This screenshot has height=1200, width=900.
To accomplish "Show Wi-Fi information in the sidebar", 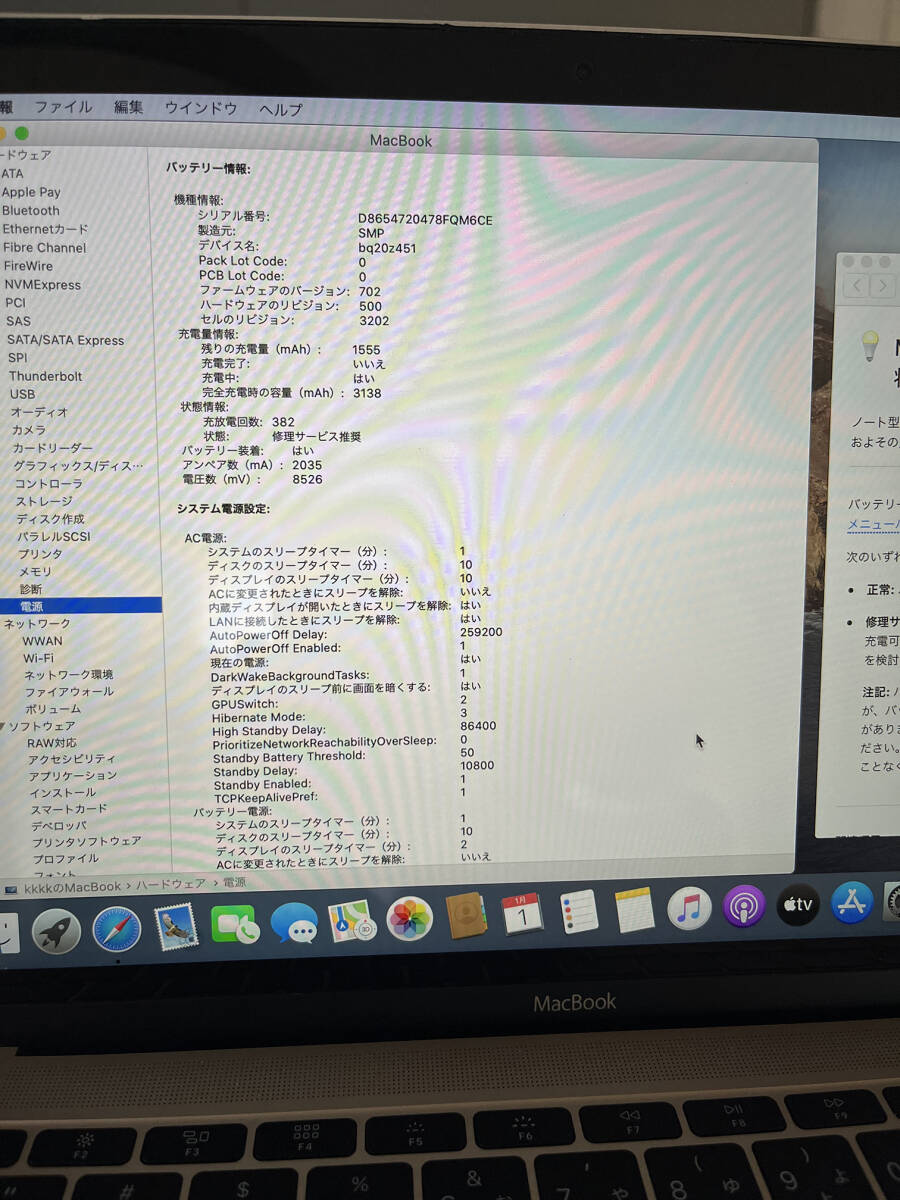I will [38, 658].
